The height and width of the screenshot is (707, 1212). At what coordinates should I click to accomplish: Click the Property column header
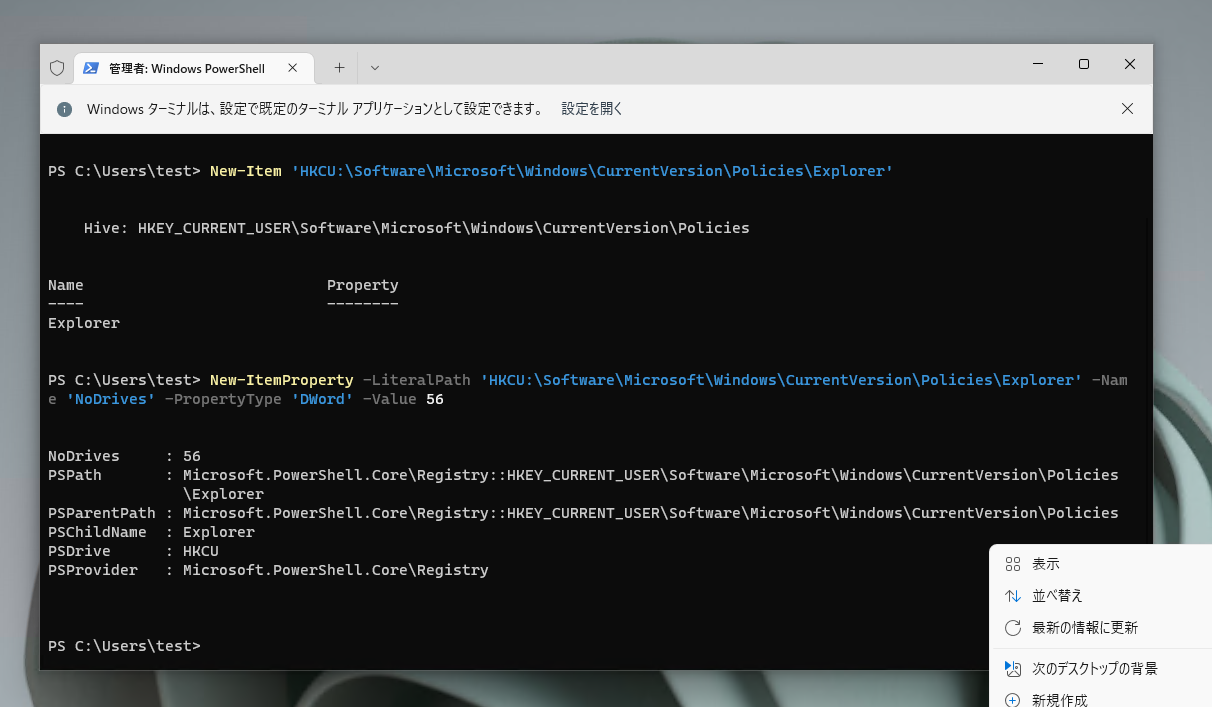coord(363,285)
